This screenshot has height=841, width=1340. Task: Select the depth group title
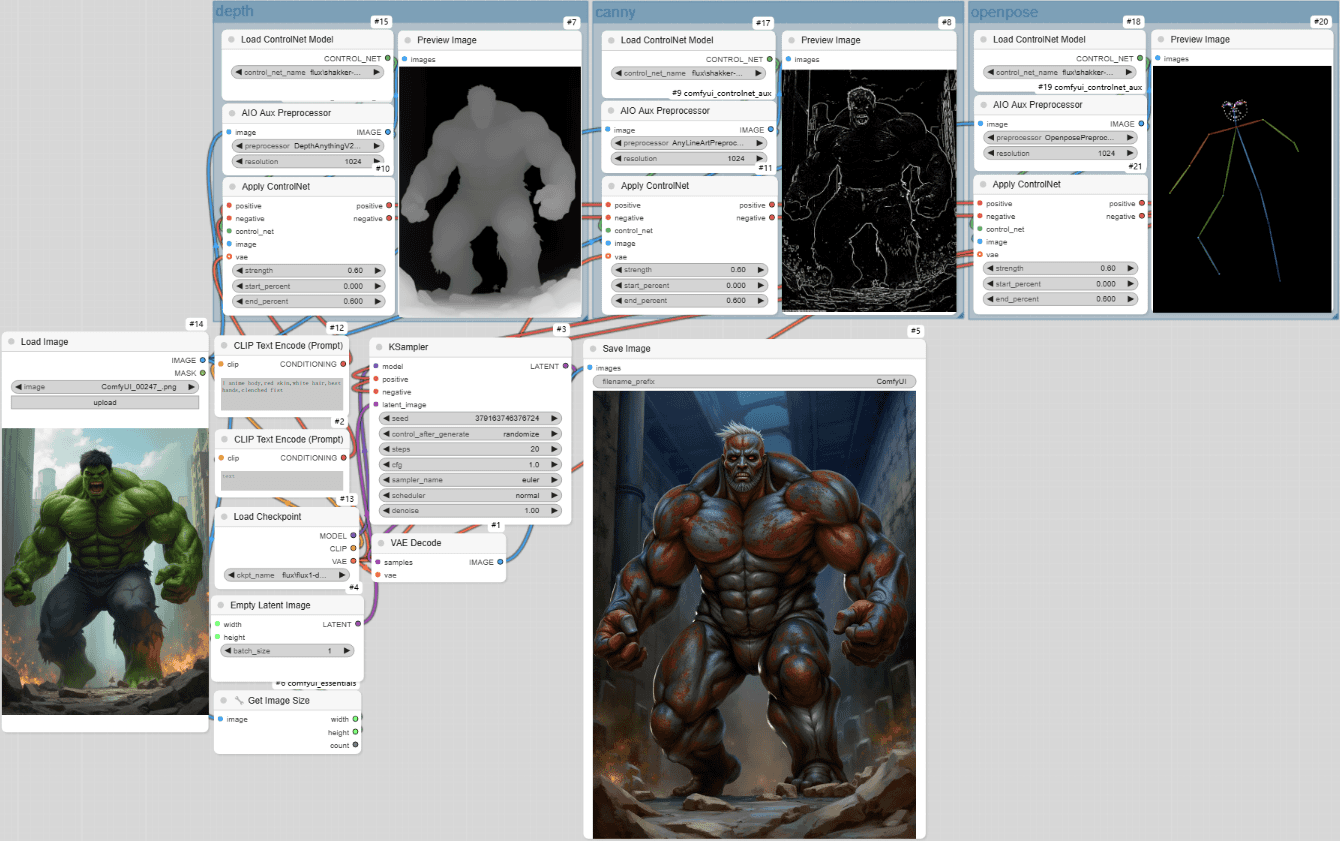pos(235,12)
